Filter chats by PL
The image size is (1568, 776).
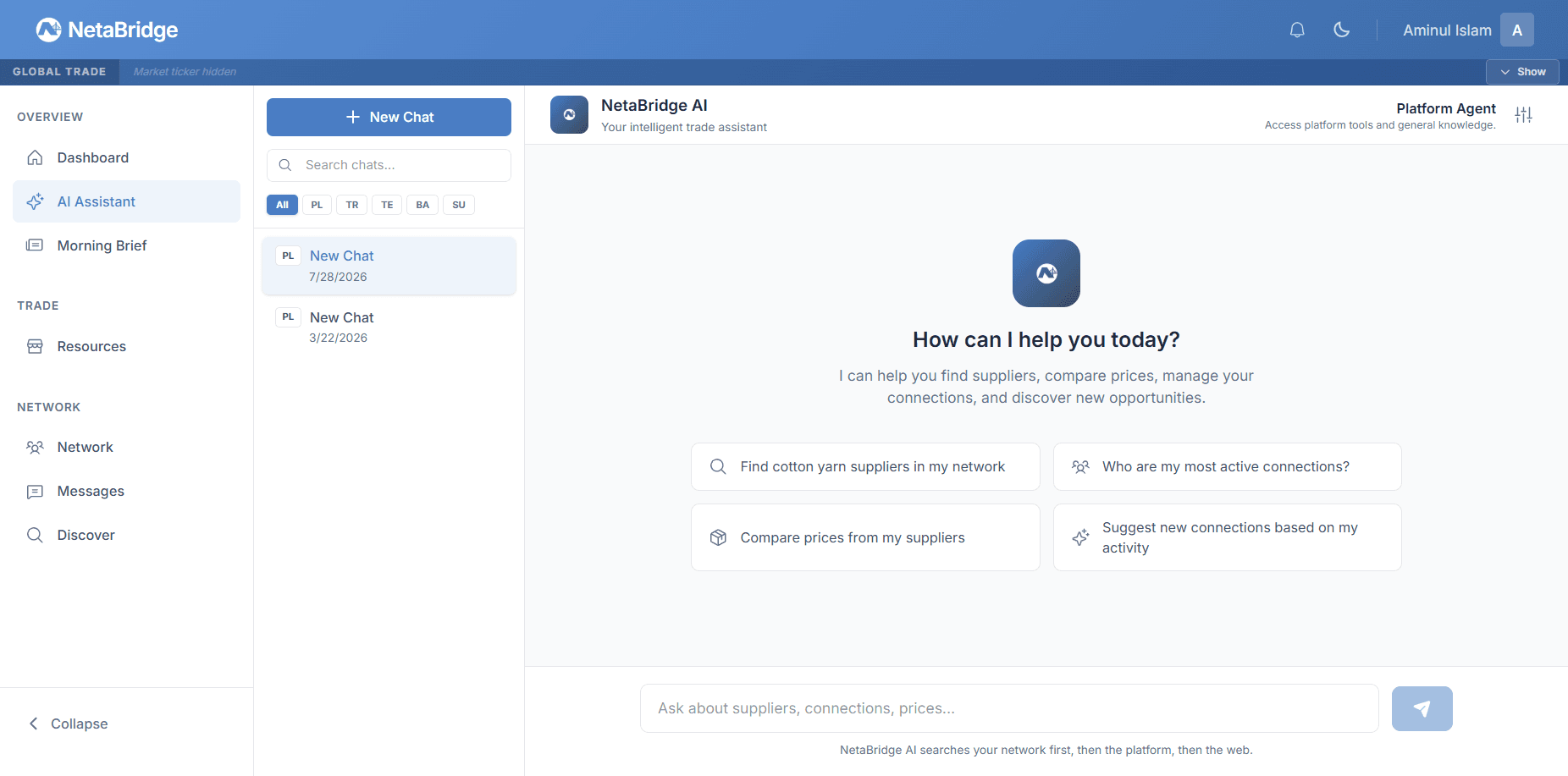tap(317, 205)
